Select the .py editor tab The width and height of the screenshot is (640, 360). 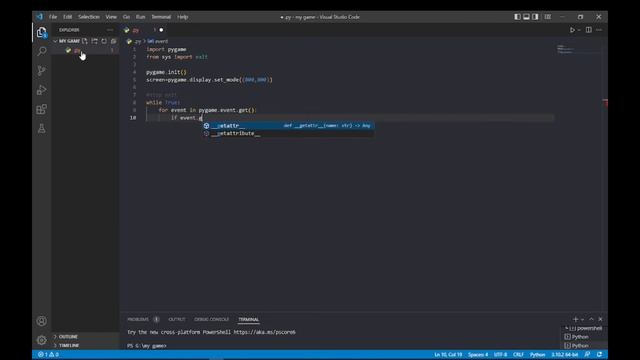[144, 30]
